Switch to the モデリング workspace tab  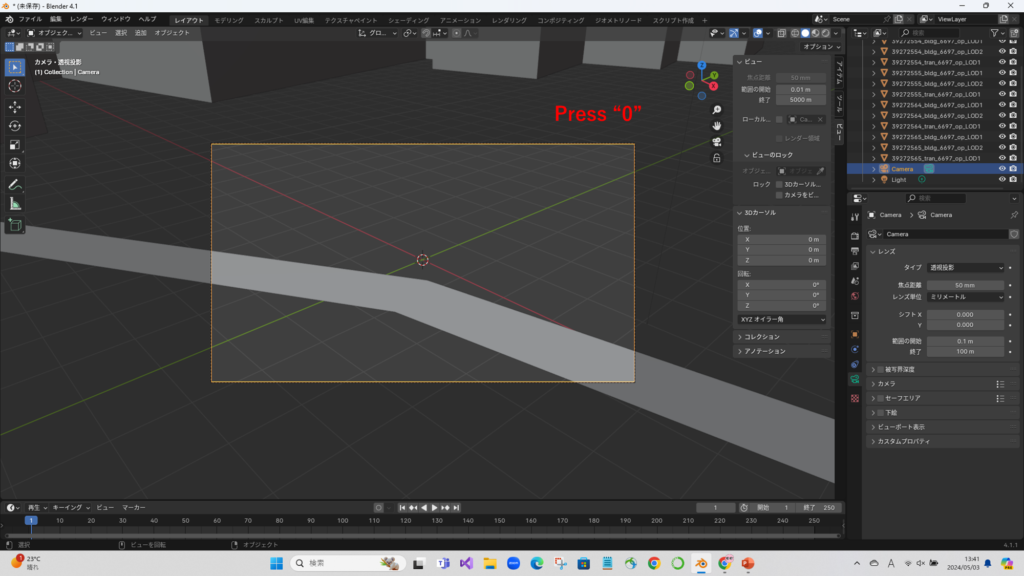(x=229, y=19)
